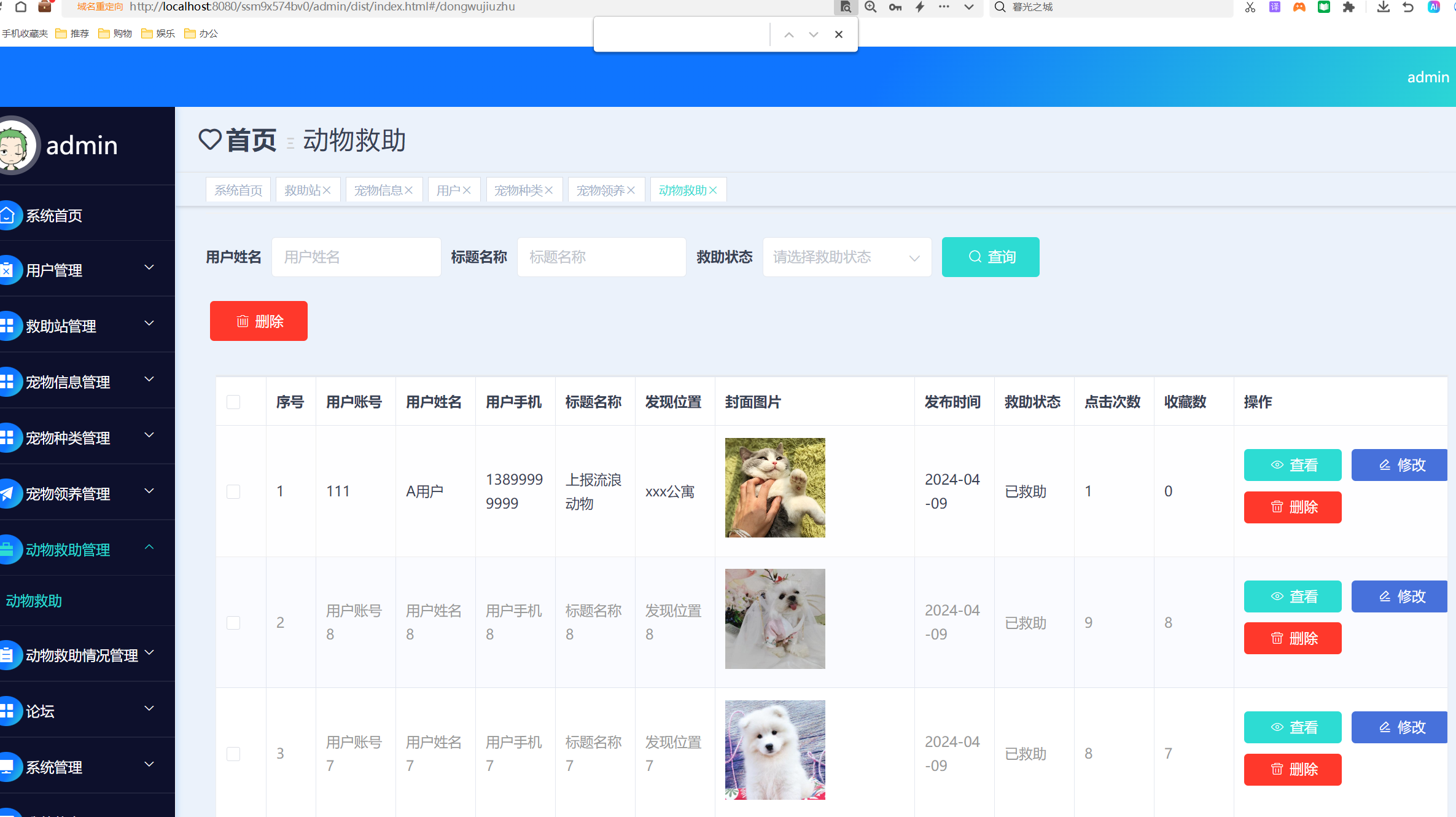Check the select-all checkbox in table header

click(x=233, y=402)
